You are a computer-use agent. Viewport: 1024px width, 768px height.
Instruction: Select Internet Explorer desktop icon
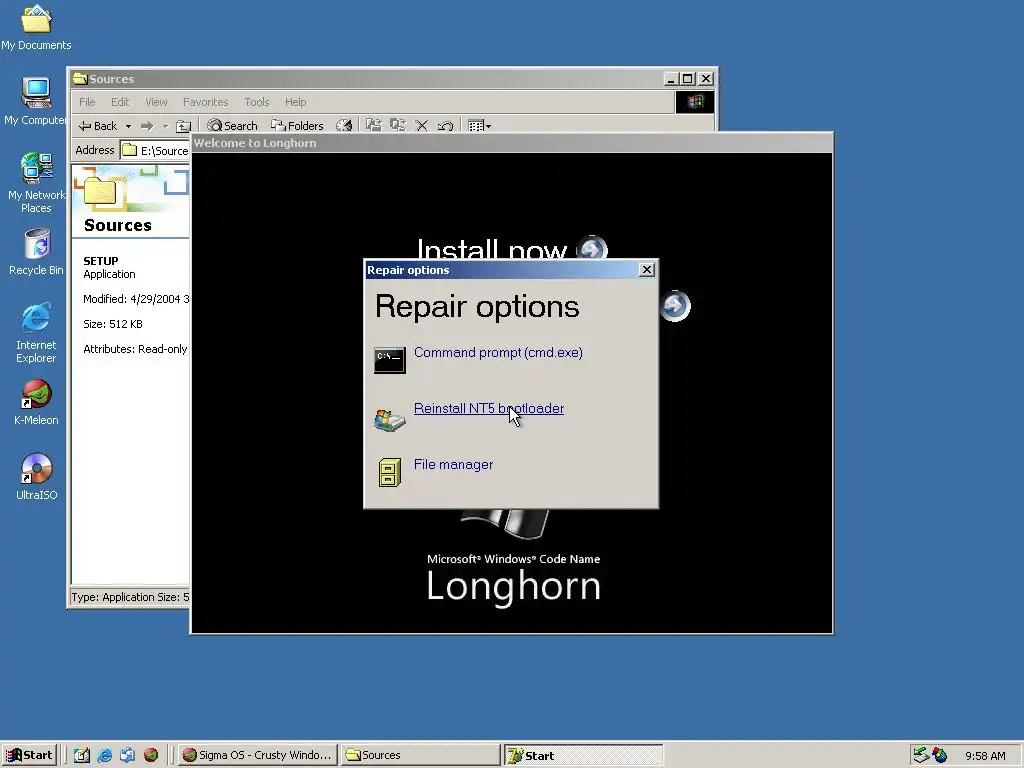click(36, 333)
